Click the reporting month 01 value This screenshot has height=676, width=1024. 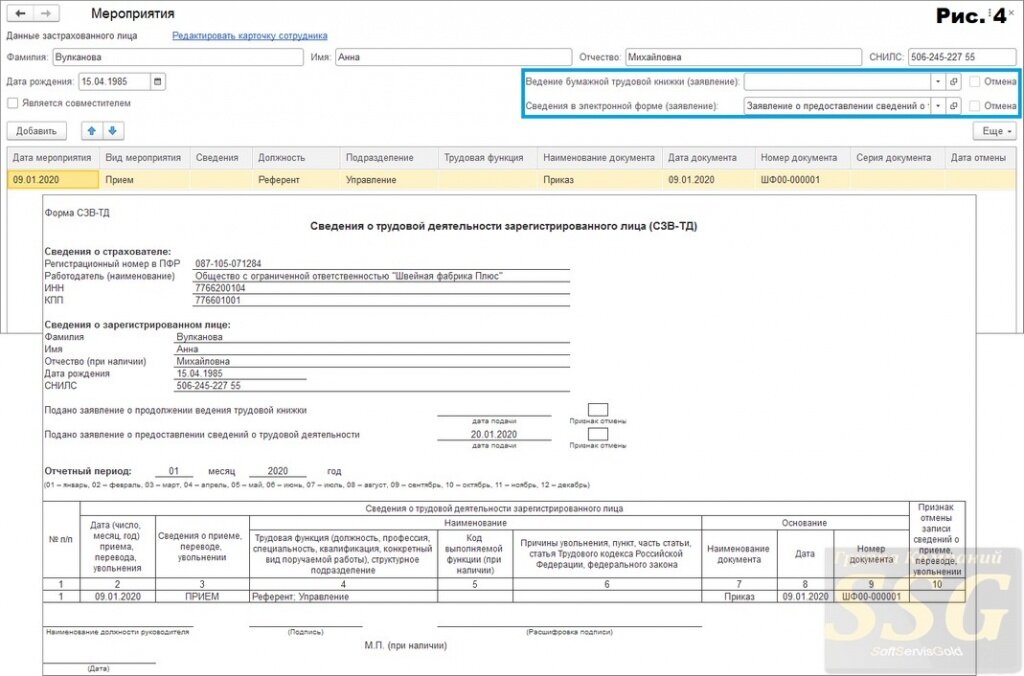174,471
